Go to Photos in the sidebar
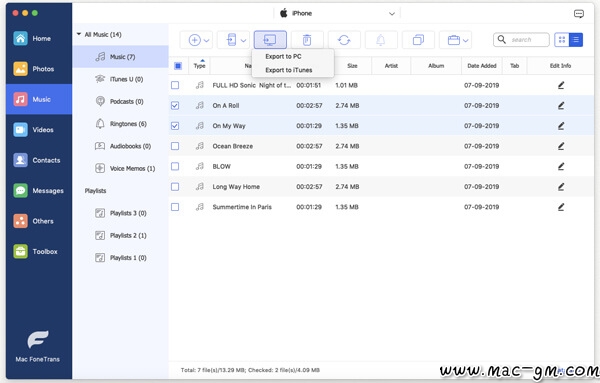The height and width of the screenshot is (383, 600). click(38, 69)
